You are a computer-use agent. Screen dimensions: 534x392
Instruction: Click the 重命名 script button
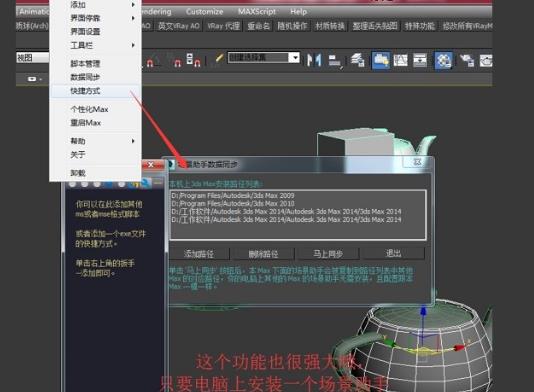(258, 26)
